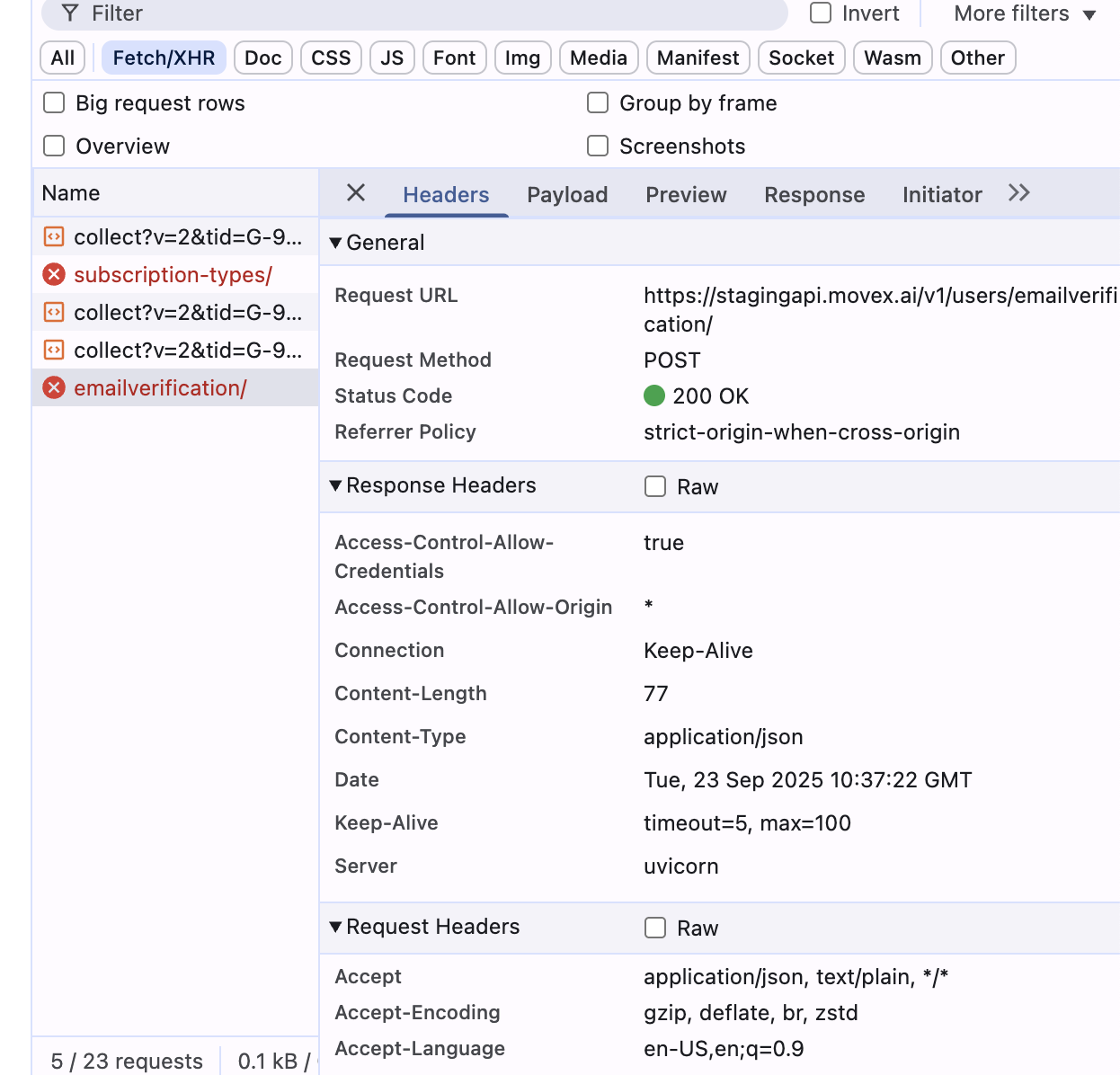Enable the Invert filter checkbox
This screenshot has width=1120, height=1075.
[x=821, y=13]
